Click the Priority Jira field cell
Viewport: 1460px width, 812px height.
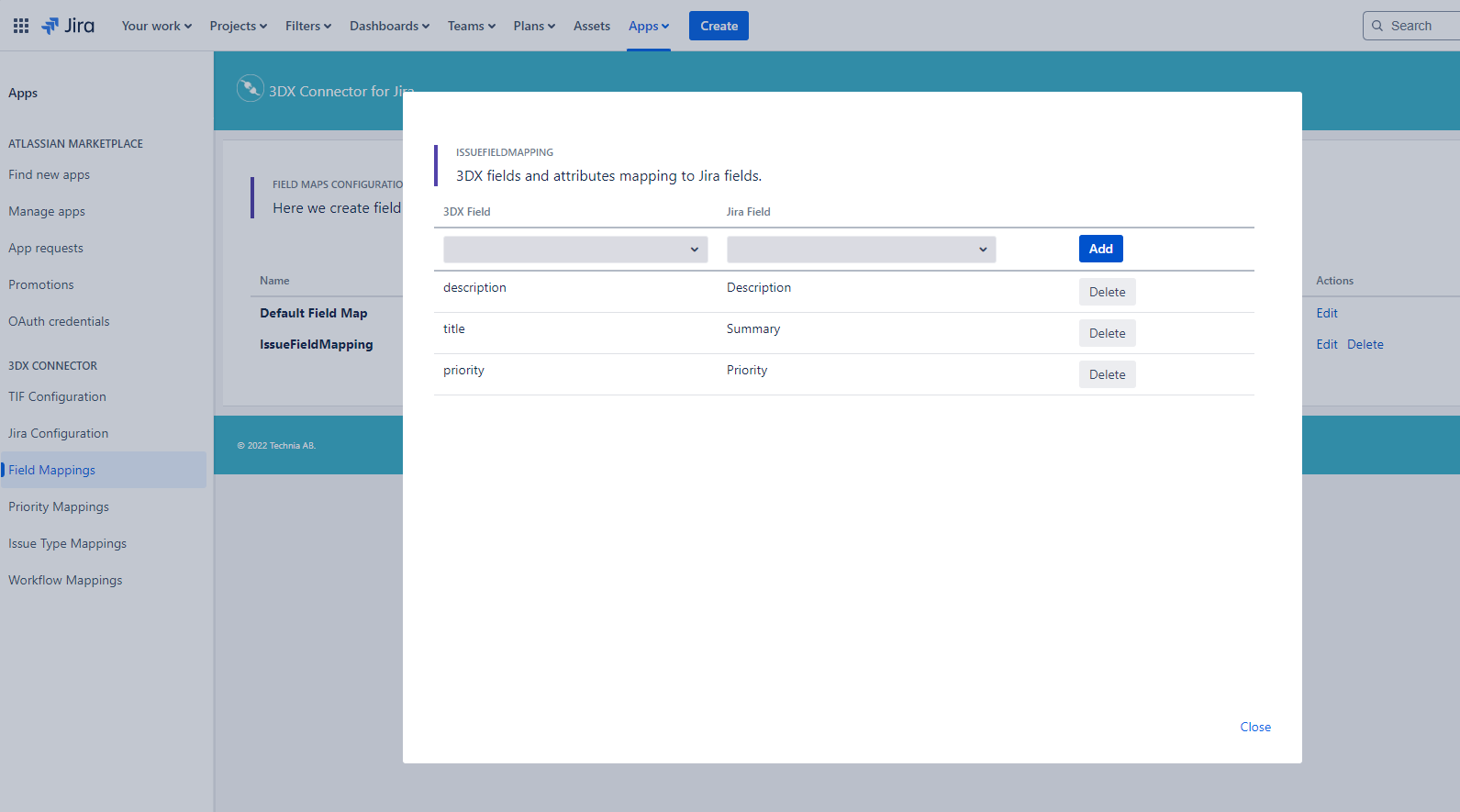[747, 370]
